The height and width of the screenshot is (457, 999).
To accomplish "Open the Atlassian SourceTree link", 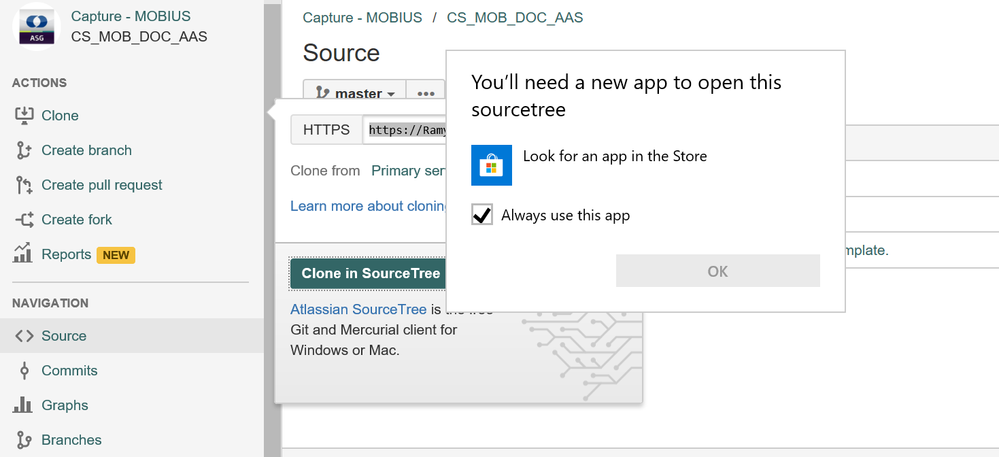I will (358, 309).
